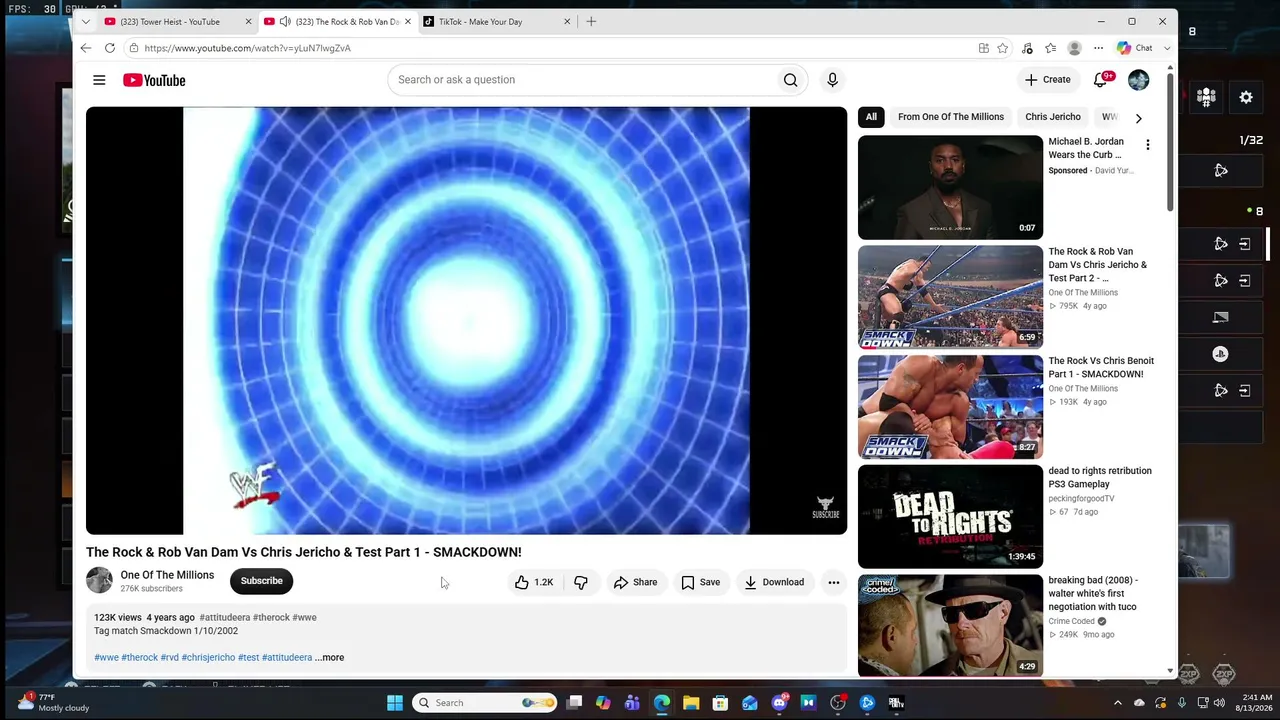The height and width of the screenshot is (720, 1280).
Task: Go back in the browser
Action: (x=86, y=48)
